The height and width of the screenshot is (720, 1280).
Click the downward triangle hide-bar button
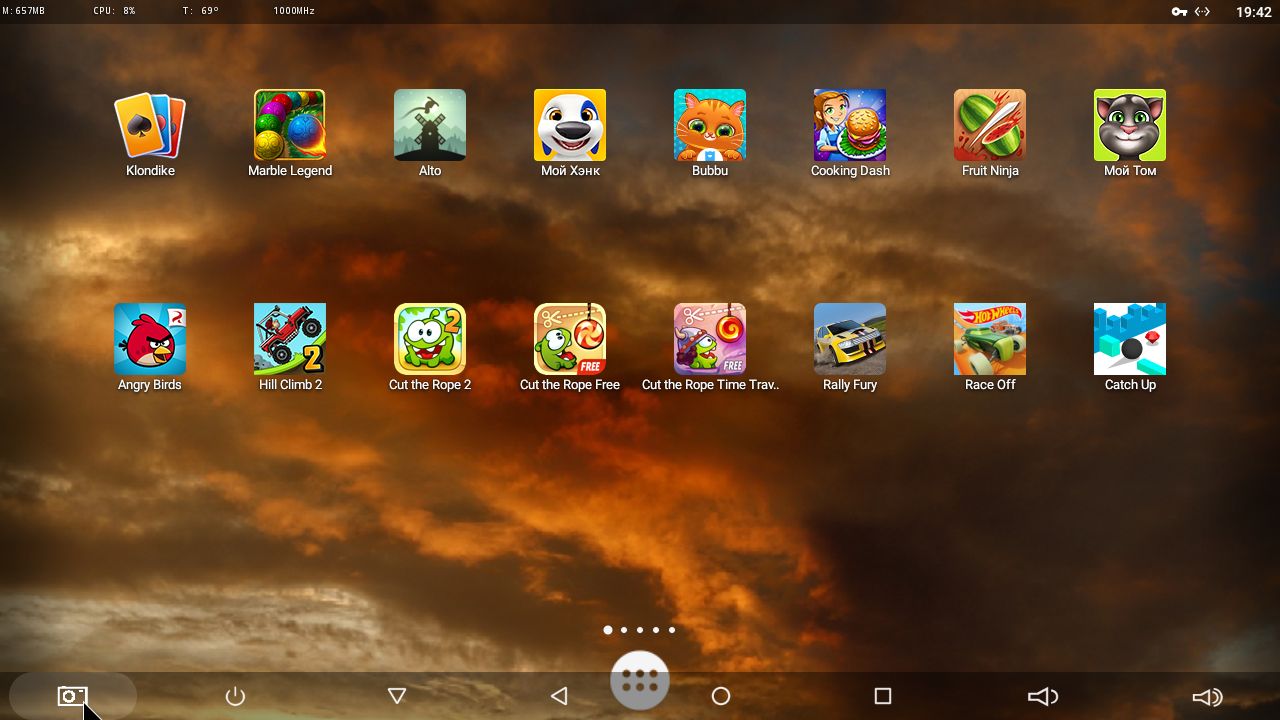(x=396, y=696)
